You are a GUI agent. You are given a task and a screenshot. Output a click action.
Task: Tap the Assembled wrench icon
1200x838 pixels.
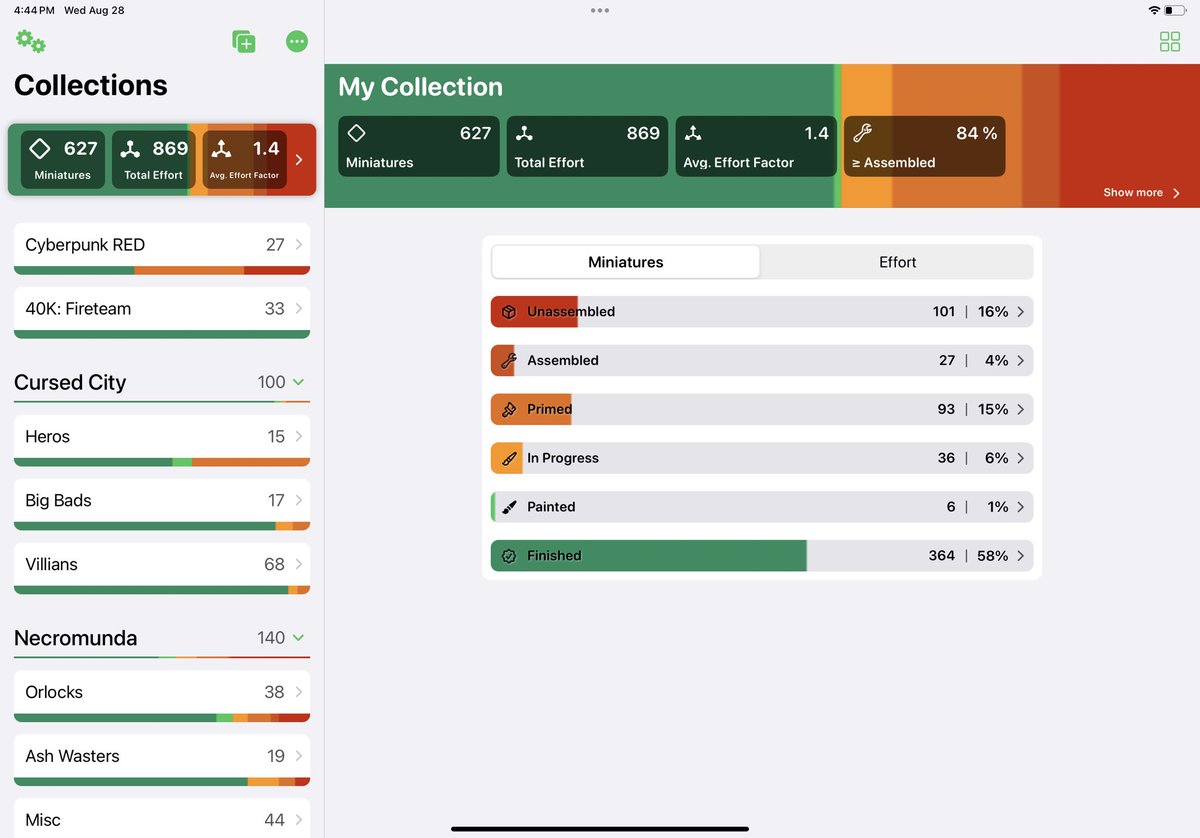tap(508, 361)
